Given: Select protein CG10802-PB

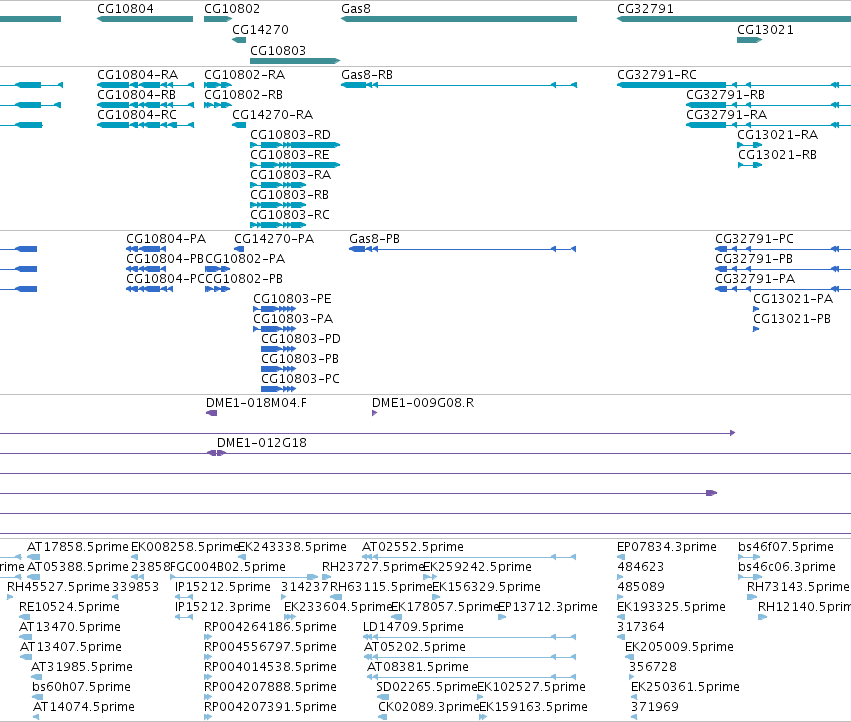Looking at the screenshot, I should coord(218,289).
